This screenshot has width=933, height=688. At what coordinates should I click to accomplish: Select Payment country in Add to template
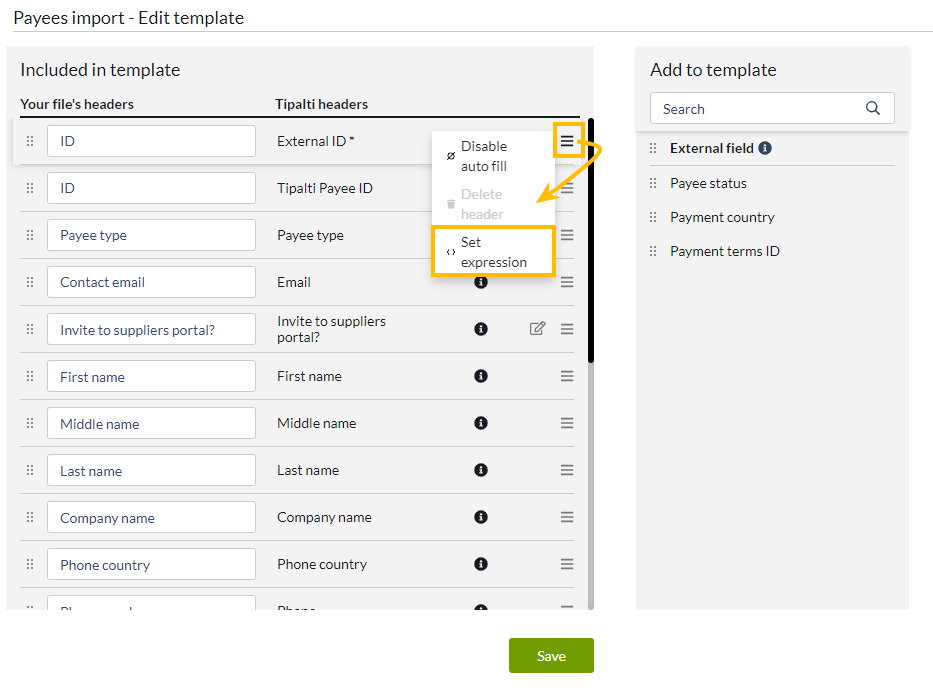(722, 217)
